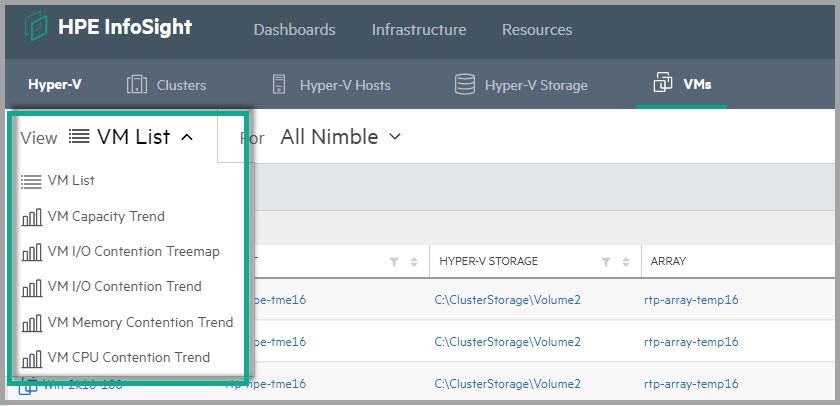Choose VM I/O Contention Trend view
The image size is (840, 406).
[125, 287]
